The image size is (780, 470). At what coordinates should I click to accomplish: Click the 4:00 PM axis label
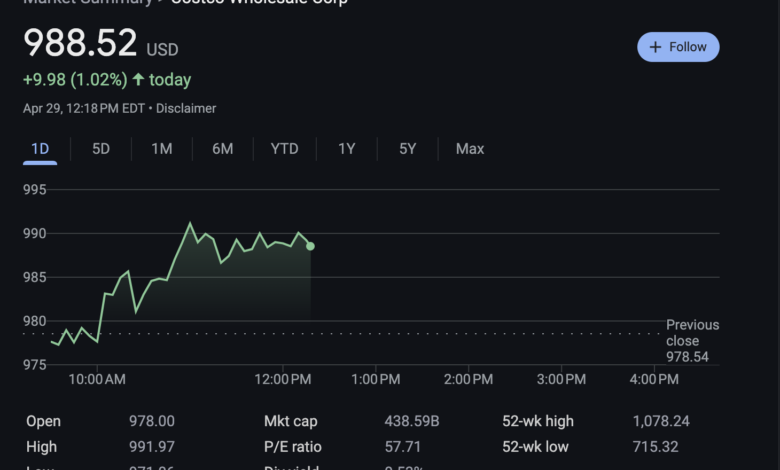click(x=654, y=379)
